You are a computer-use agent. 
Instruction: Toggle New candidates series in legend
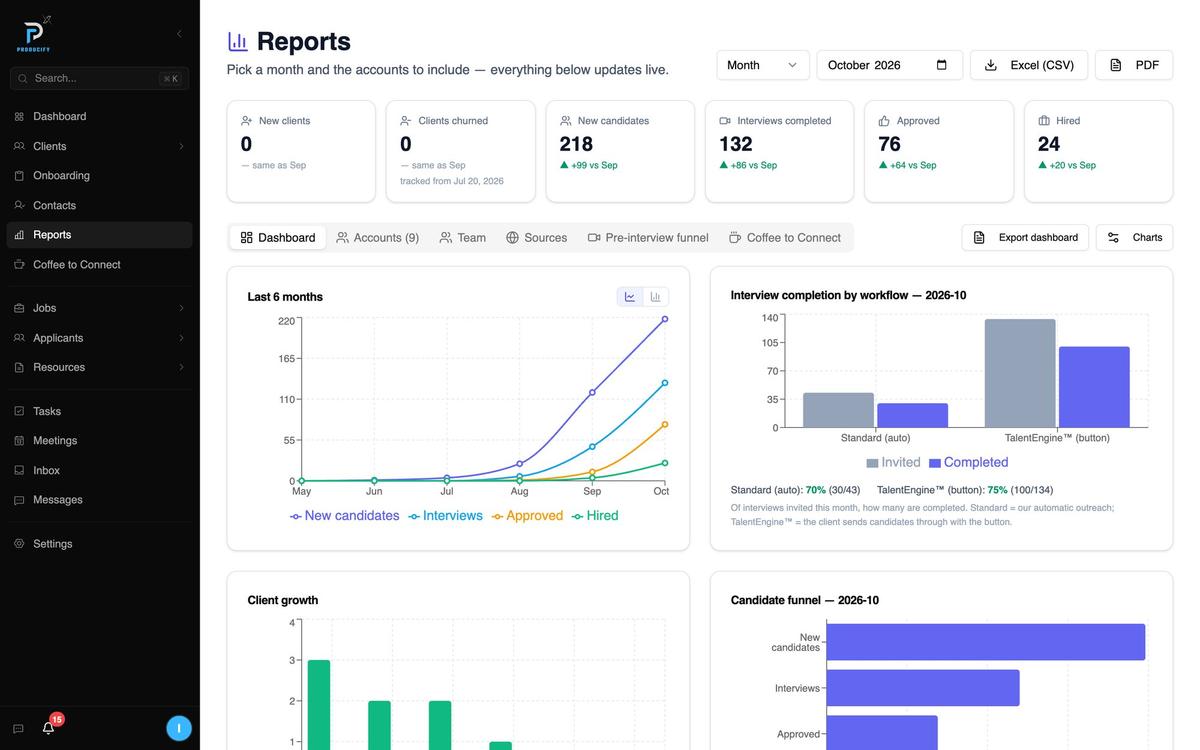click(344, 516)
